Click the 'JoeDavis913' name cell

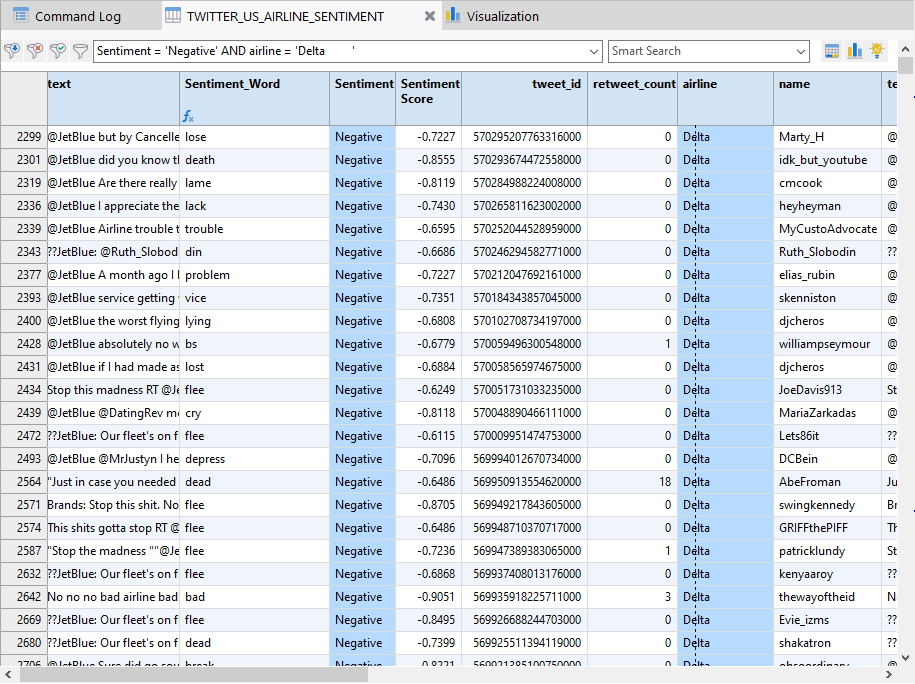click(x=827, y=390)
